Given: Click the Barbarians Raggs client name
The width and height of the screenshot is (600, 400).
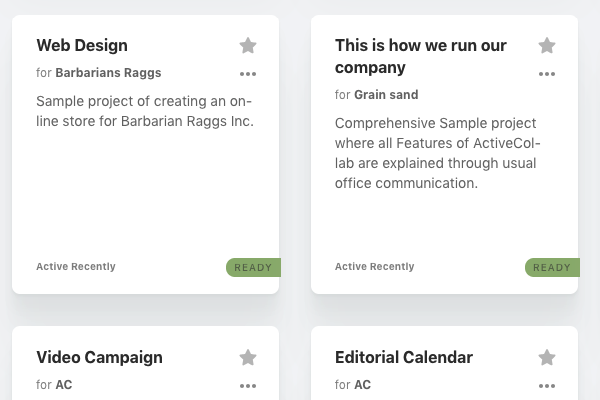Looking at the screenshot, I should [x=108, y=73].
